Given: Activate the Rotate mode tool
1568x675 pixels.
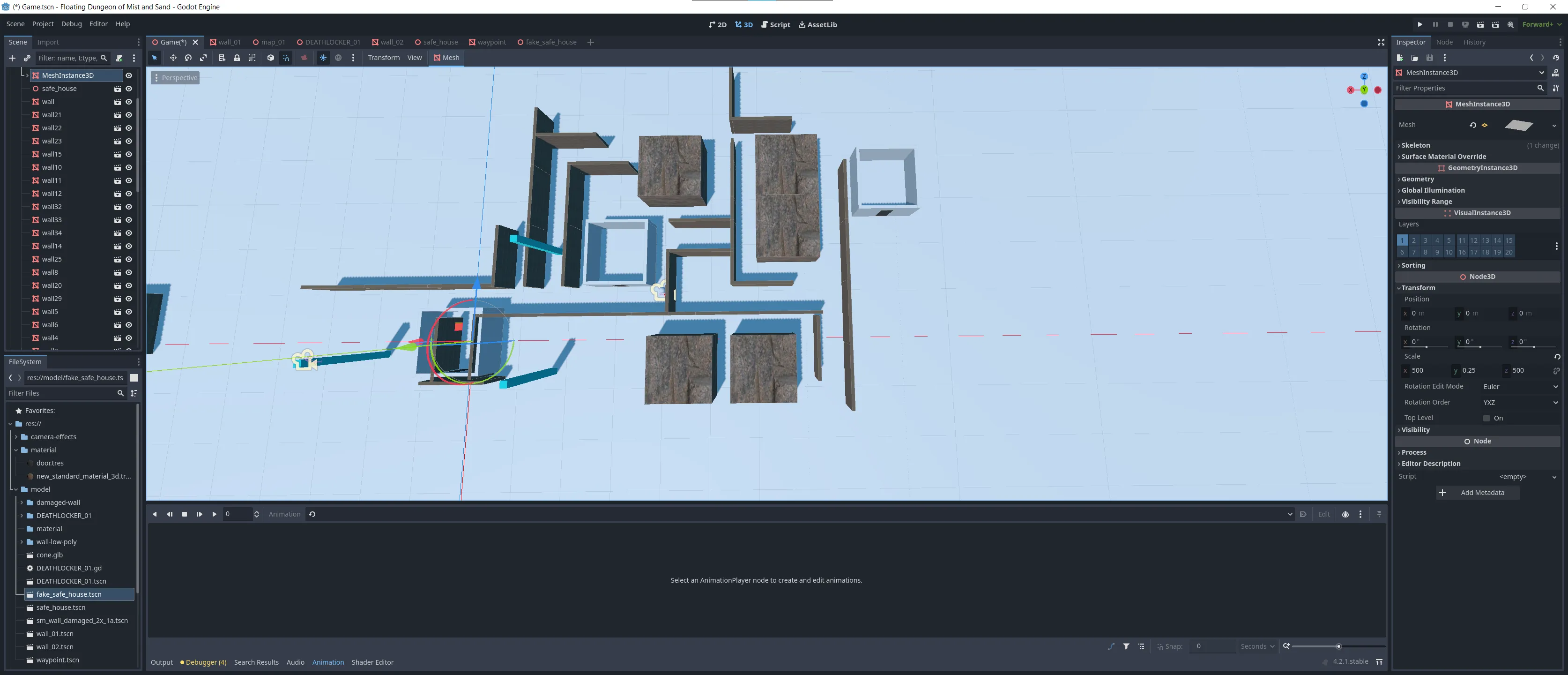Looking at the screenshot, I should point(188,58).
